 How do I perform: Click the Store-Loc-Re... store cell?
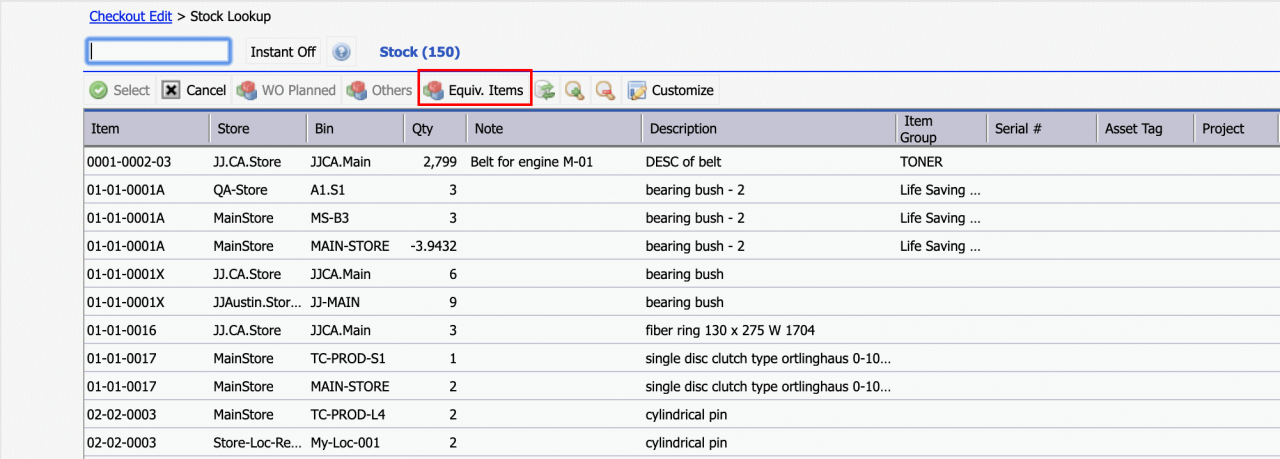click(x=257, y=441)
